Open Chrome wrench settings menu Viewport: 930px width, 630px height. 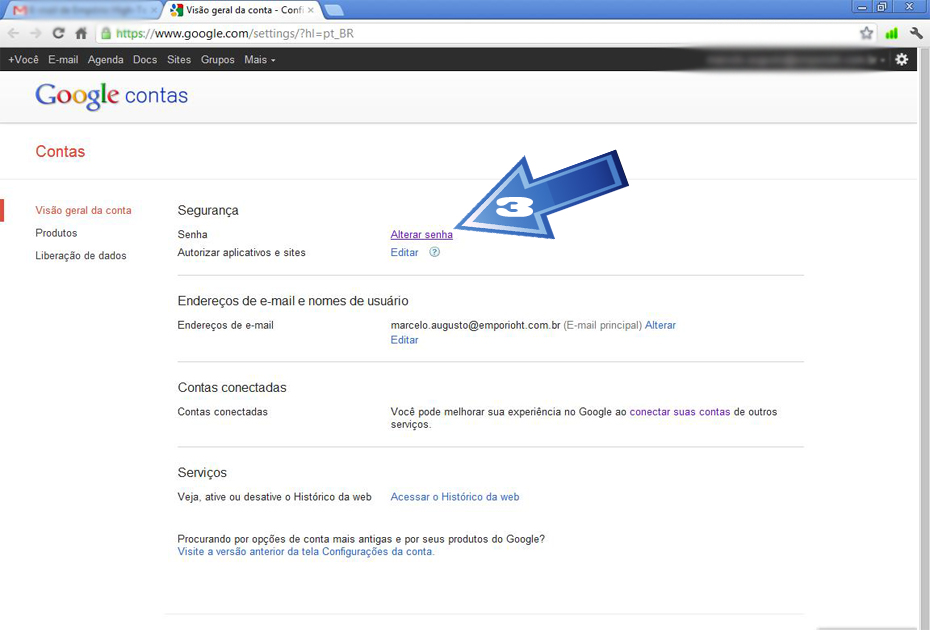point(916,33)
